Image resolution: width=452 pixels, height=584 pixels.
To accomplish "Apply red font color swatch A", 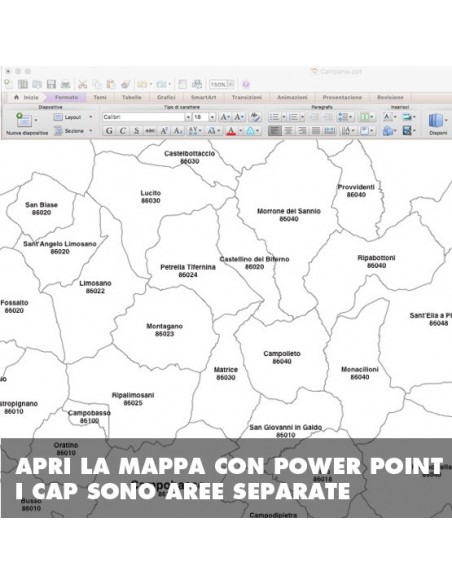I will tap(231, 131).
